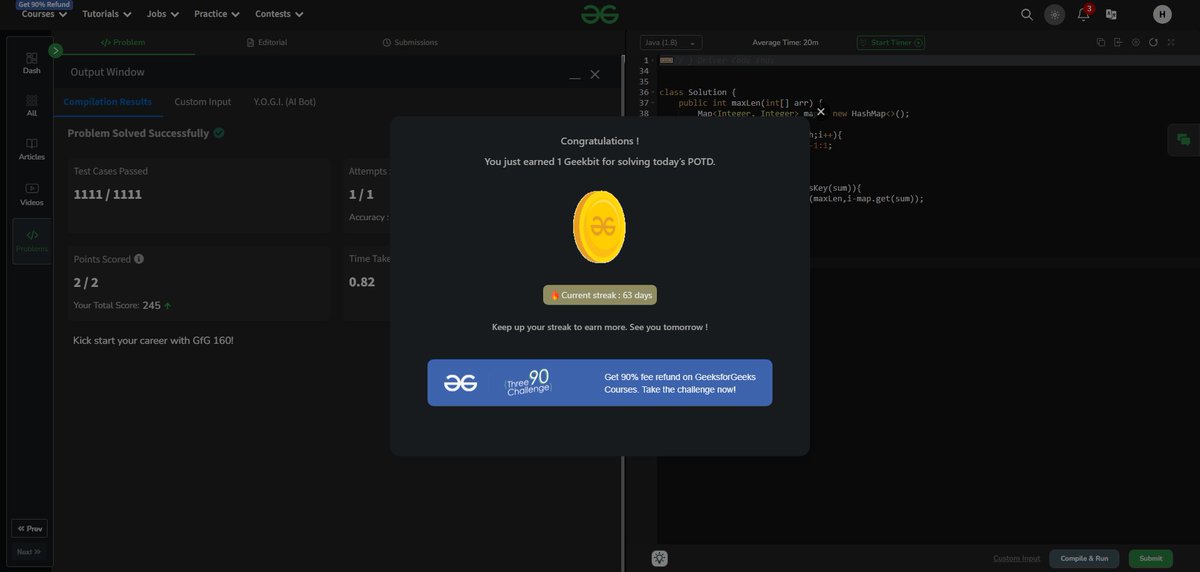Open the notifications bell icon
This screenshot has width=1200, height=572.
1083,14
